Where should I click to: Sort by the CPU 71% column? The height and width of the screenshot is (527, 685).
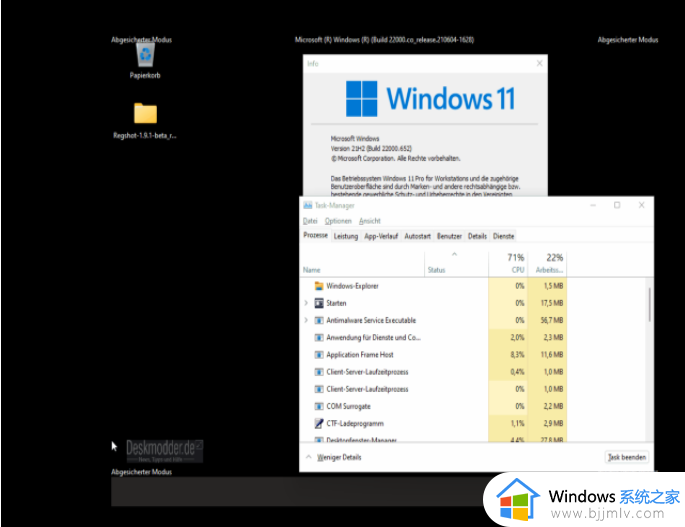[x=509, y=264]
